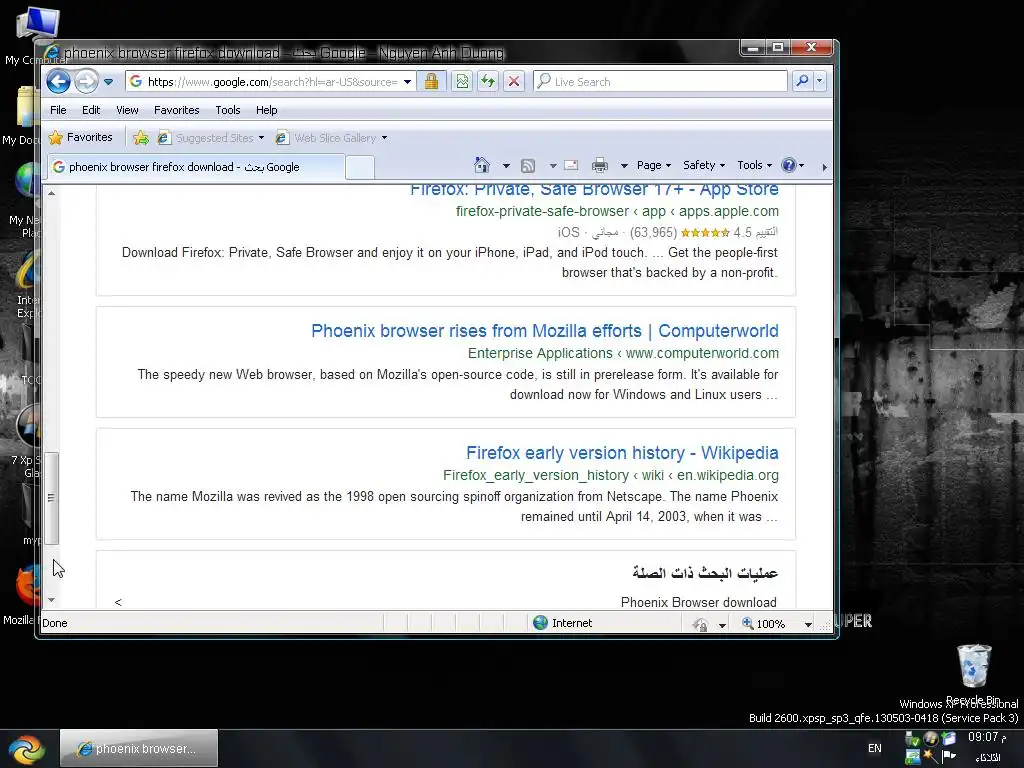Toggle the Compatibility View broken-page icon
The image size is (1024, 768).
click(x=462, y=82)
